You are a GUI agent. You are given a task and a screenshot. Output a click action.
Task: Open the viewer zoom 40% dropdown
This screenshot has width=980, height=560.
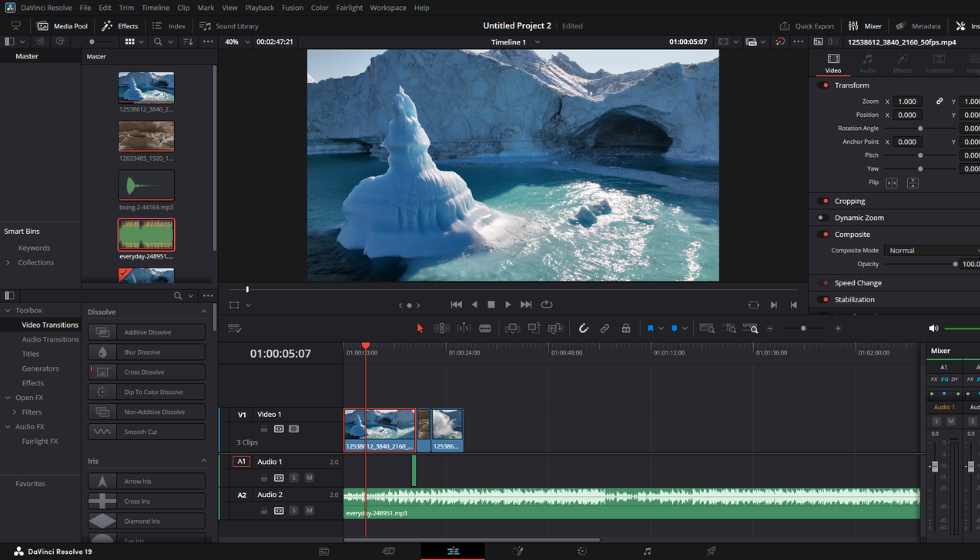[x=237, y=42]
